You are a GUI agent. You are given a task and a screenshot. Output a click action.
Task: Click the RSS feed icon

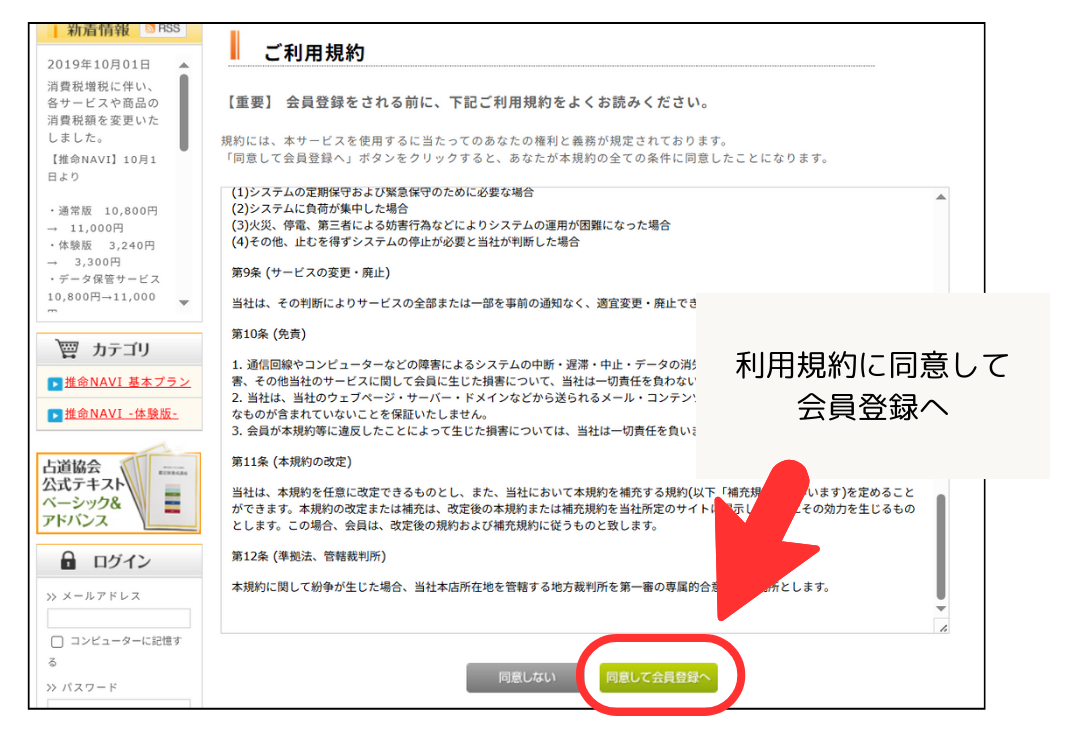pos(163,28)
